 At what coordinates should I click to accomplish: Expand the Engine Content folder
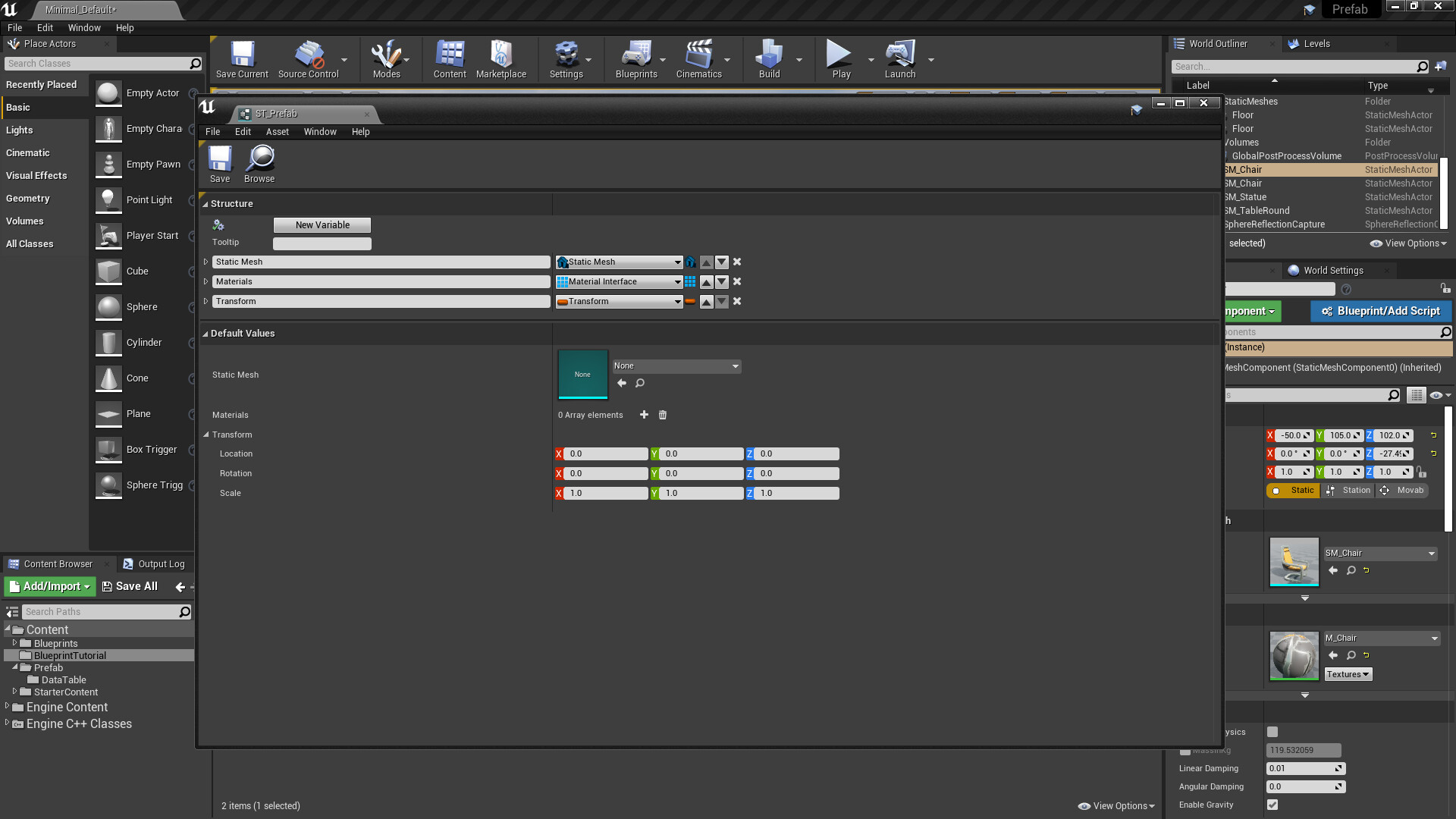pyautogui.click(x=8, y=707)
